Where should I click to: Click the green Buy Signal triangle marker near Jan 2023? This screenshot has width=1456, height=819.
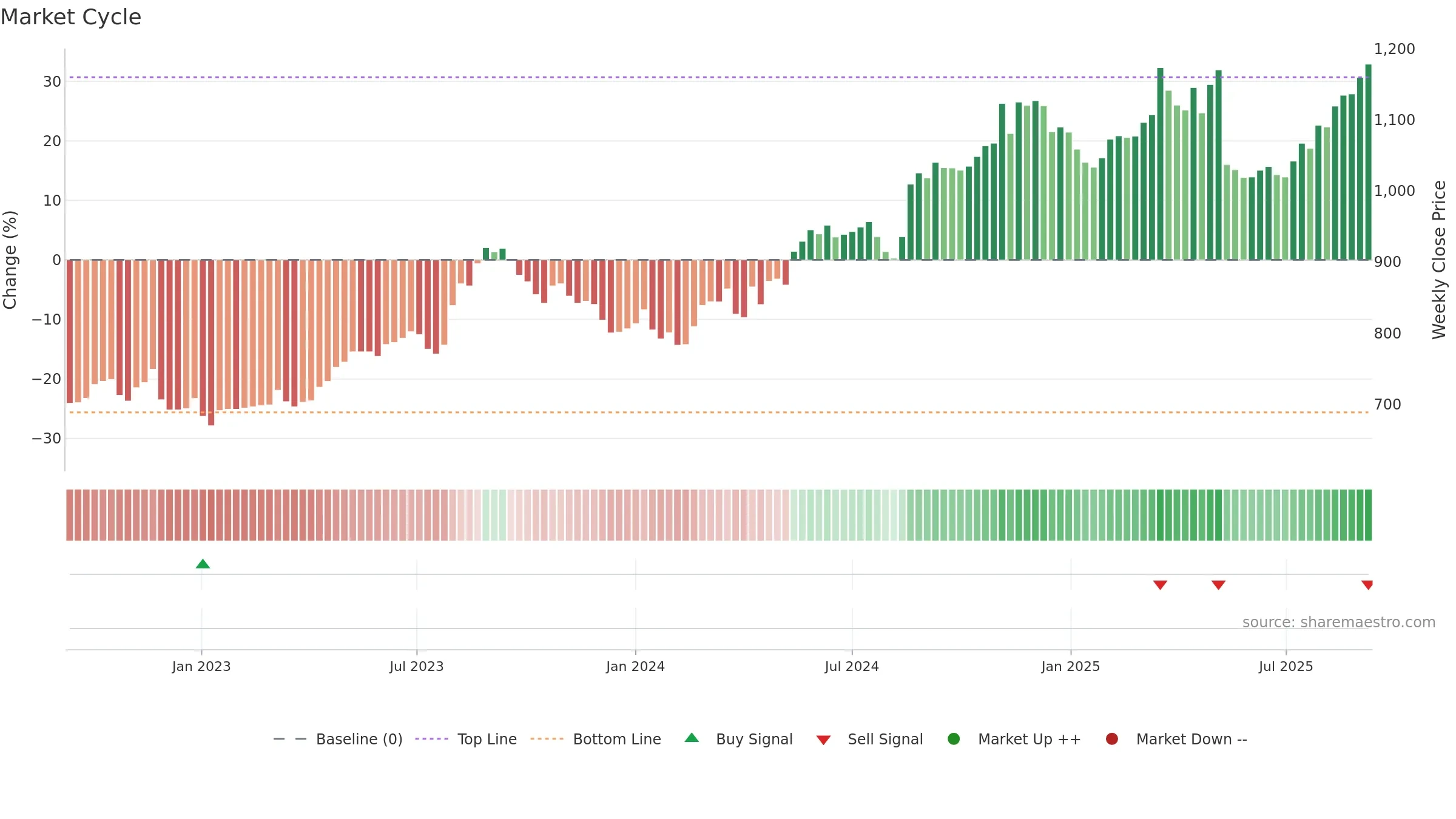click(203, 564)
